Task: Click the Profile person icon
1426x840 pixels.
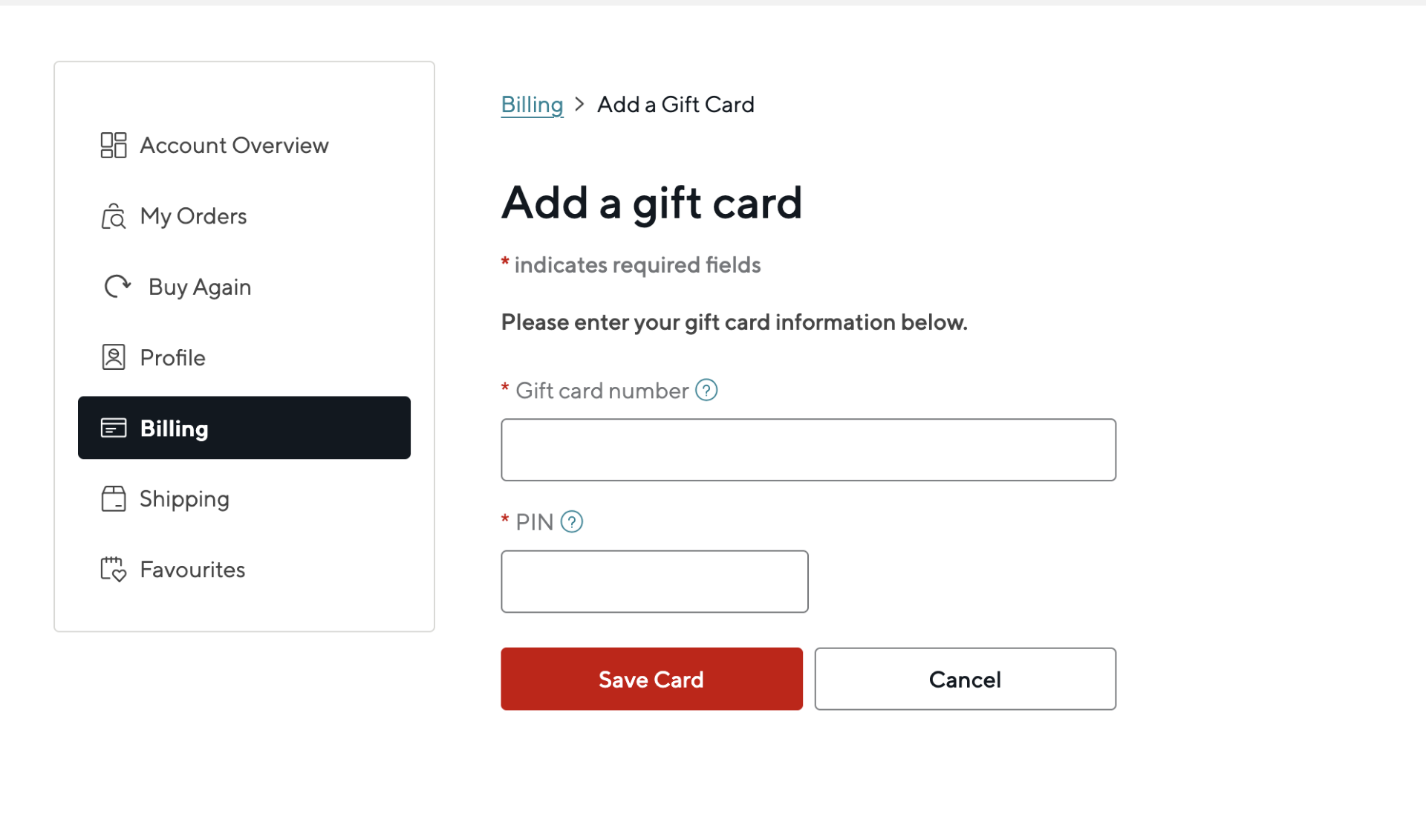Action: [x=114, y=357]
